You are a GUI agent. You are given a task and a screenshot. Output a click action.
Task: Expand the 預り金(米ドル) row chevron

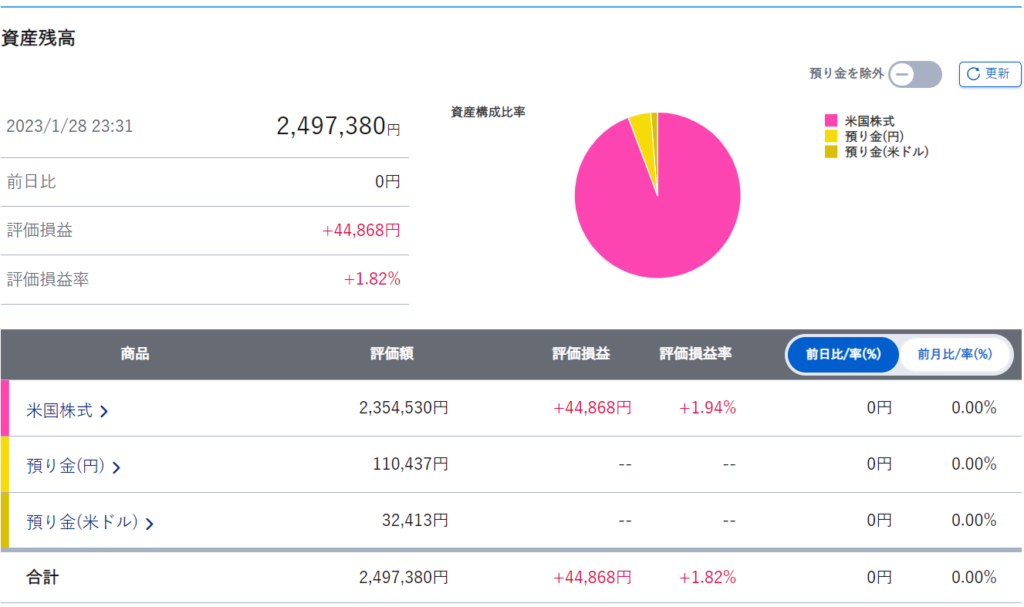[149, 522]
